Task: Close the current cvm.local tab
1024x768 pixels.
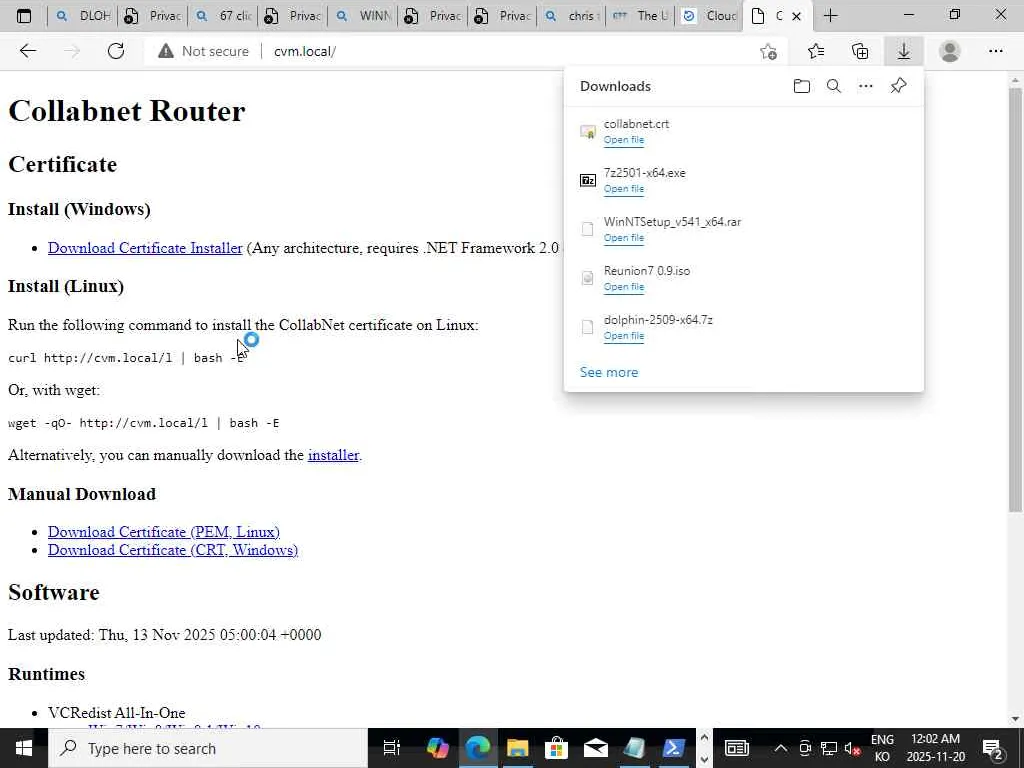Action: pos(797,16)
